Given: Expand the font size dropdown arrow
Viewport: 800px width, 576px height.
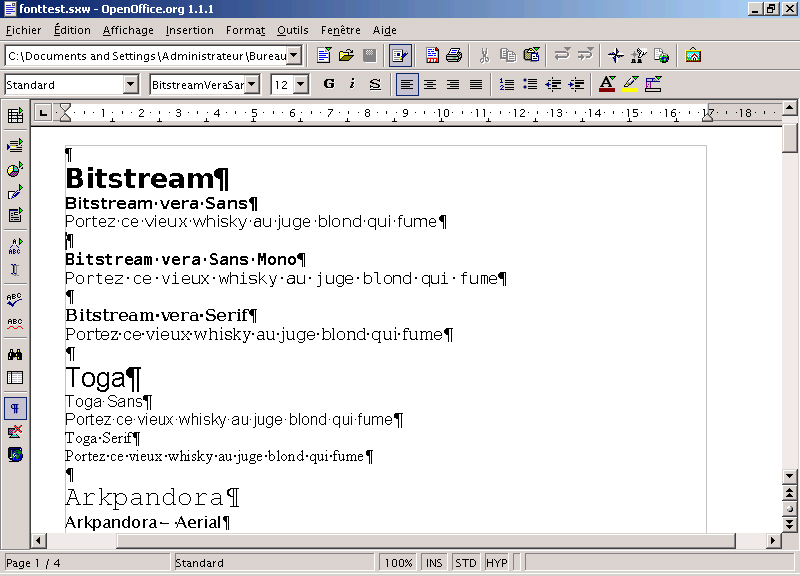Looking at the screenshot, I should click(x=302, y=84).
